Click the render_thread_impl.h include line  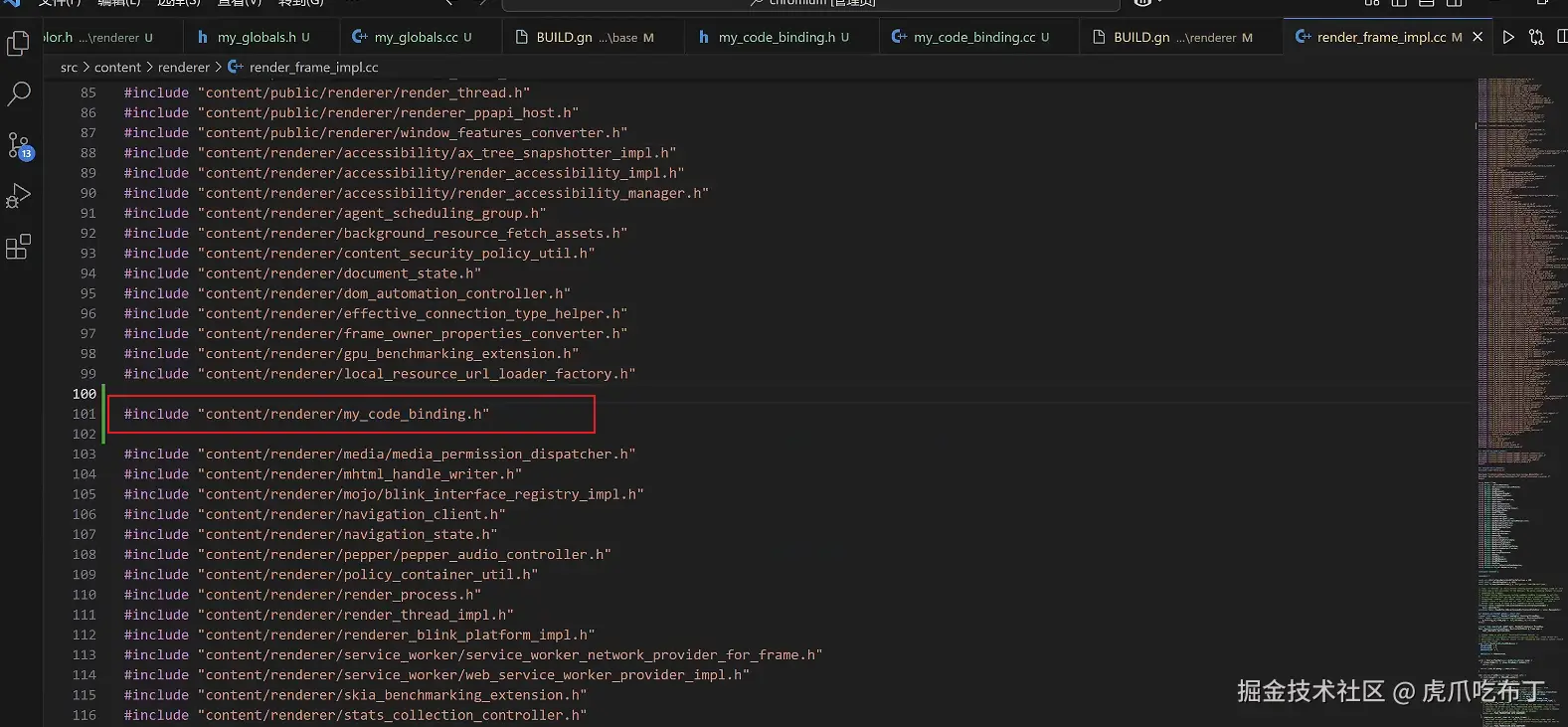point(318,615)
